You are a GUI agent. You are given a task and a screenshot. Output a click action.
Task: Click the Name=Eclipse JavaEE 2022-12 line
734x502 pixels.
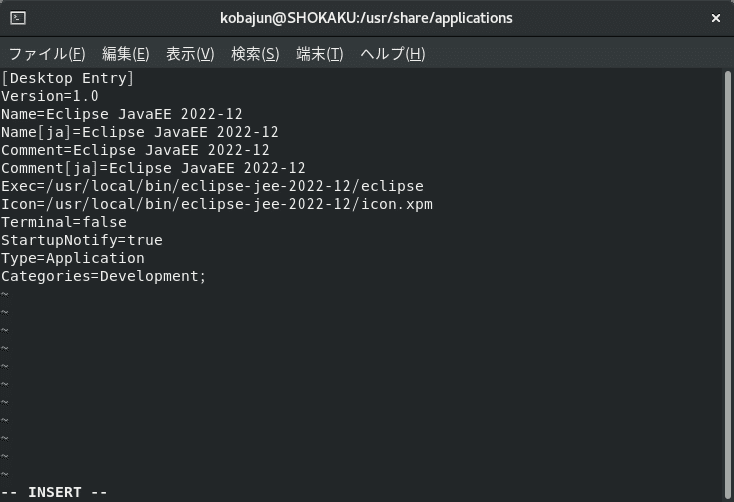(x=122, y=114)
